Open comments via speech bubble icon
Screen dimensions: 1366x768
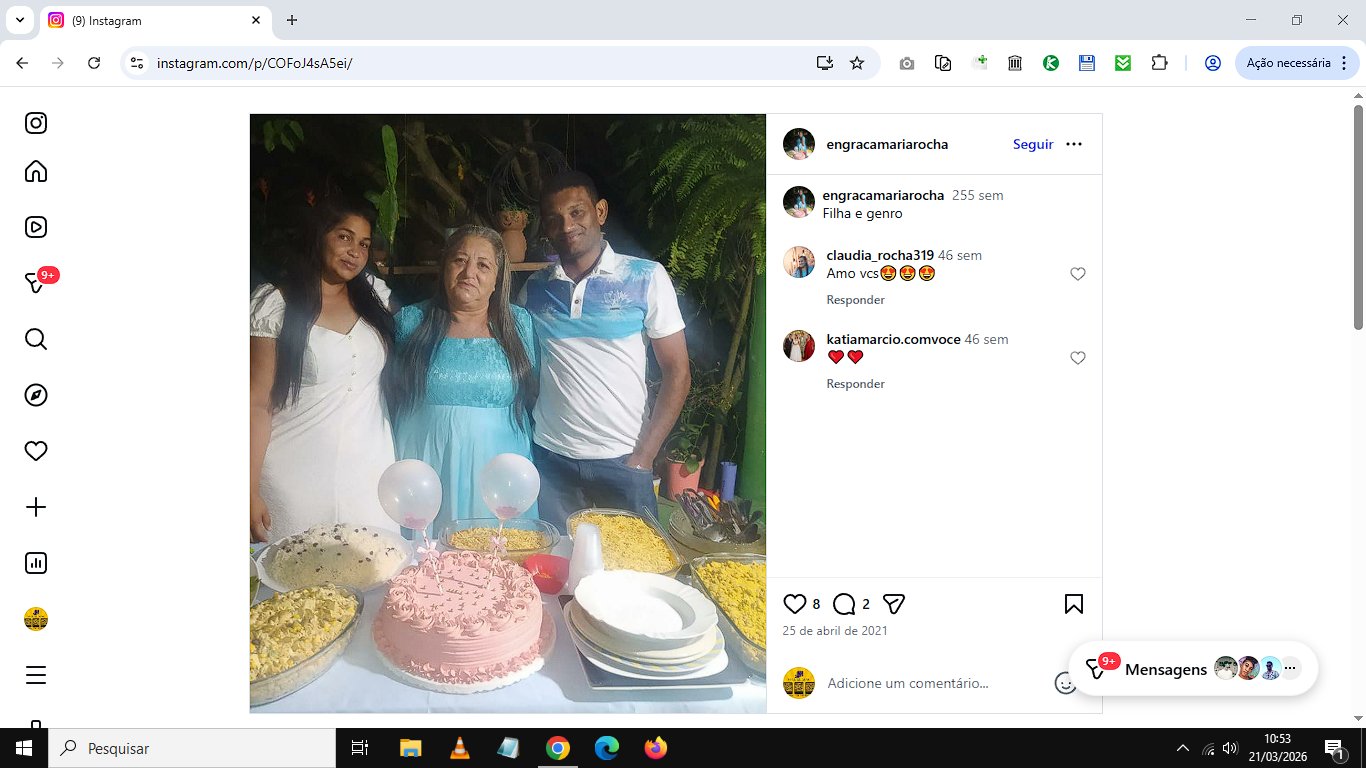pyautogui.click(x=844, y=604)
